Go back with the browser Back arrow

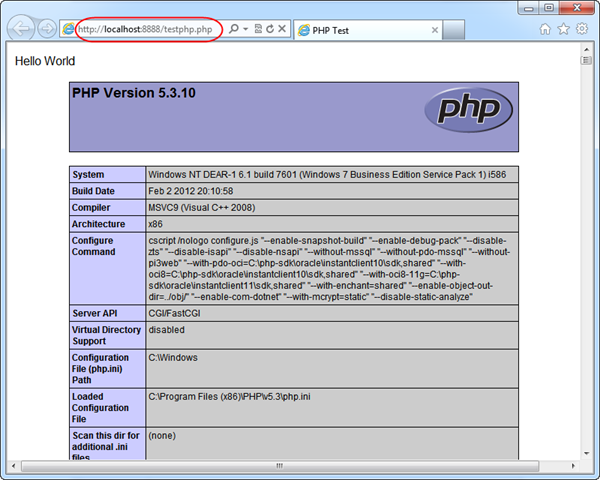[21, 28]
